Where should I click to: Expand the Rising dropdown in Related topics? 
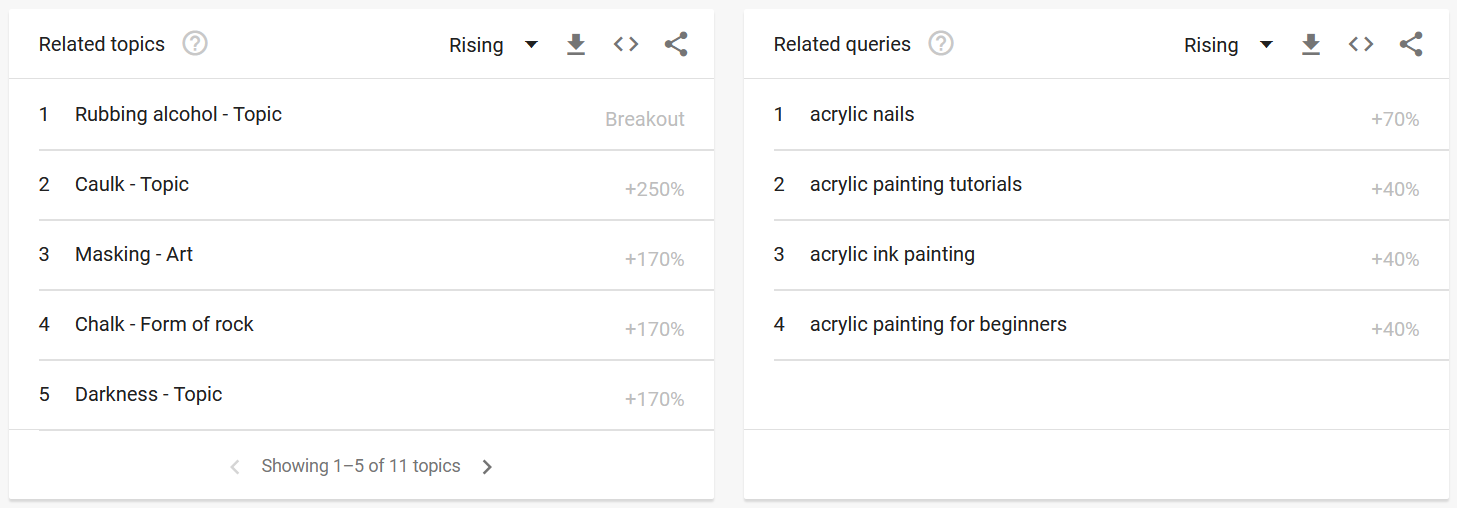(x=494, y=45)
